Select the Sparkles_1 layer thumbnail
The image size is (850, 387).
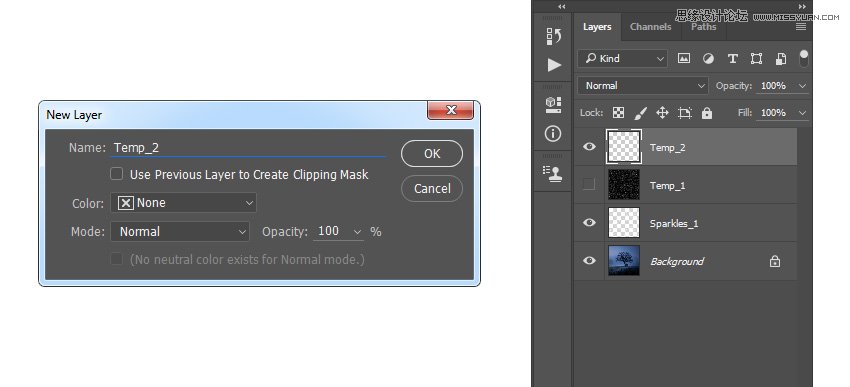624,222
